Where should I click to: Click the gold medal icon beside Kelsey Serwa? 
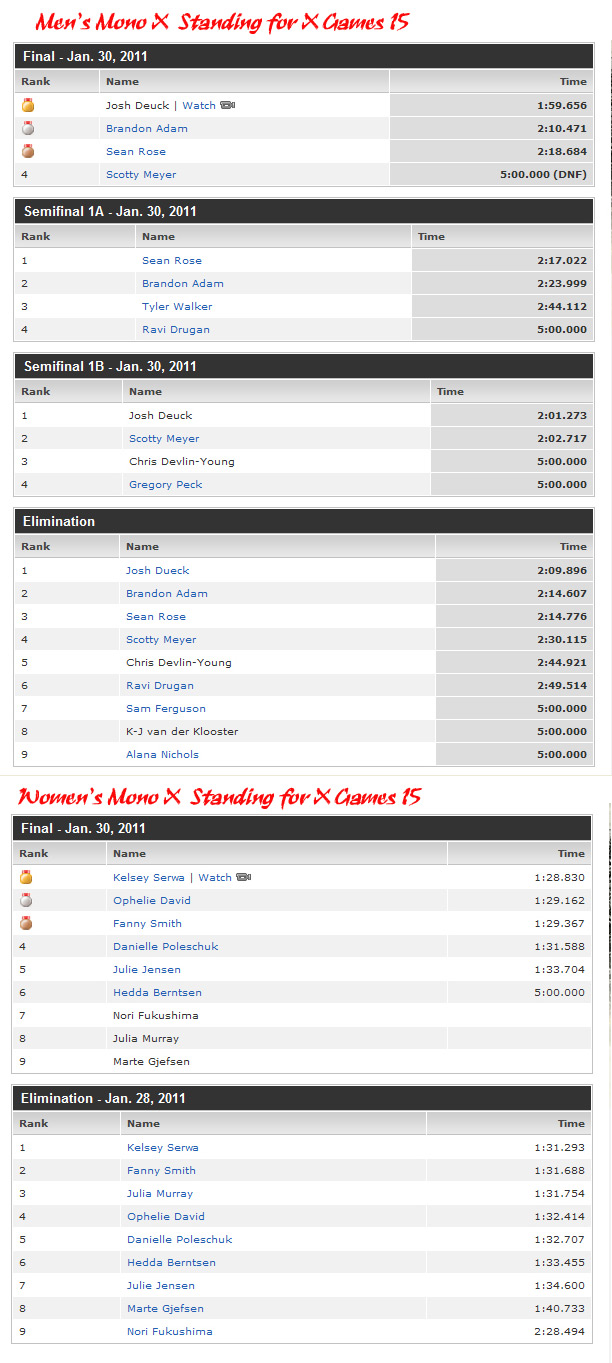point(27,877)
